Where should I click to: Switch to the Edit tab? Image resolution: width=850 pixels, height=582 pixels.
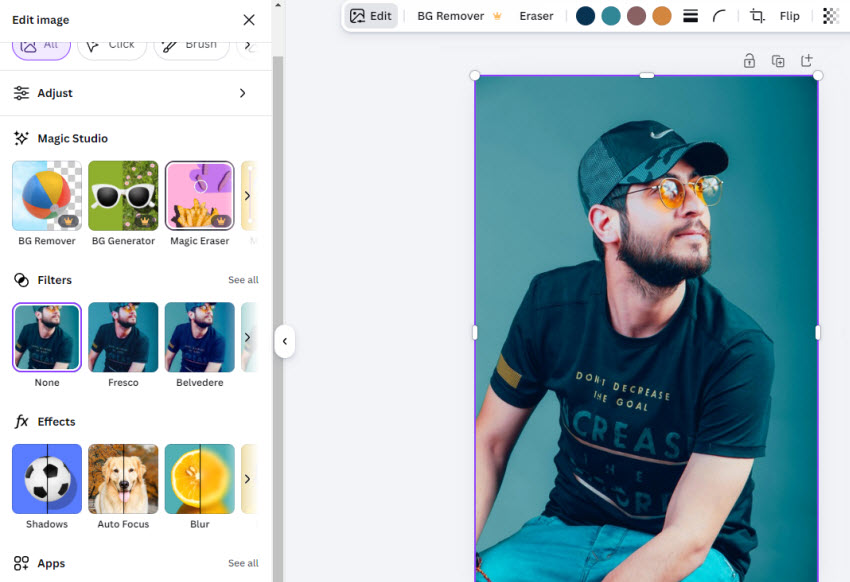click(371, 15)
